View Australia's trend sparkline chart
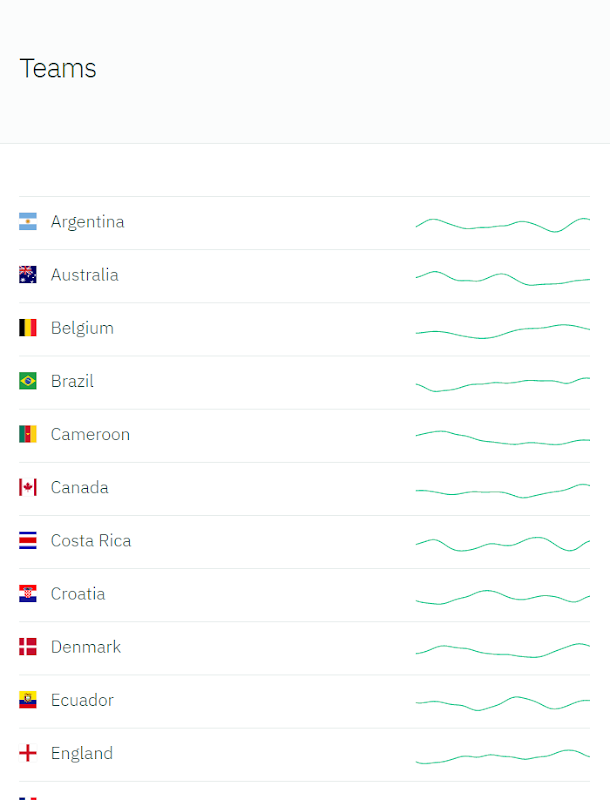 tap(502, 277)
